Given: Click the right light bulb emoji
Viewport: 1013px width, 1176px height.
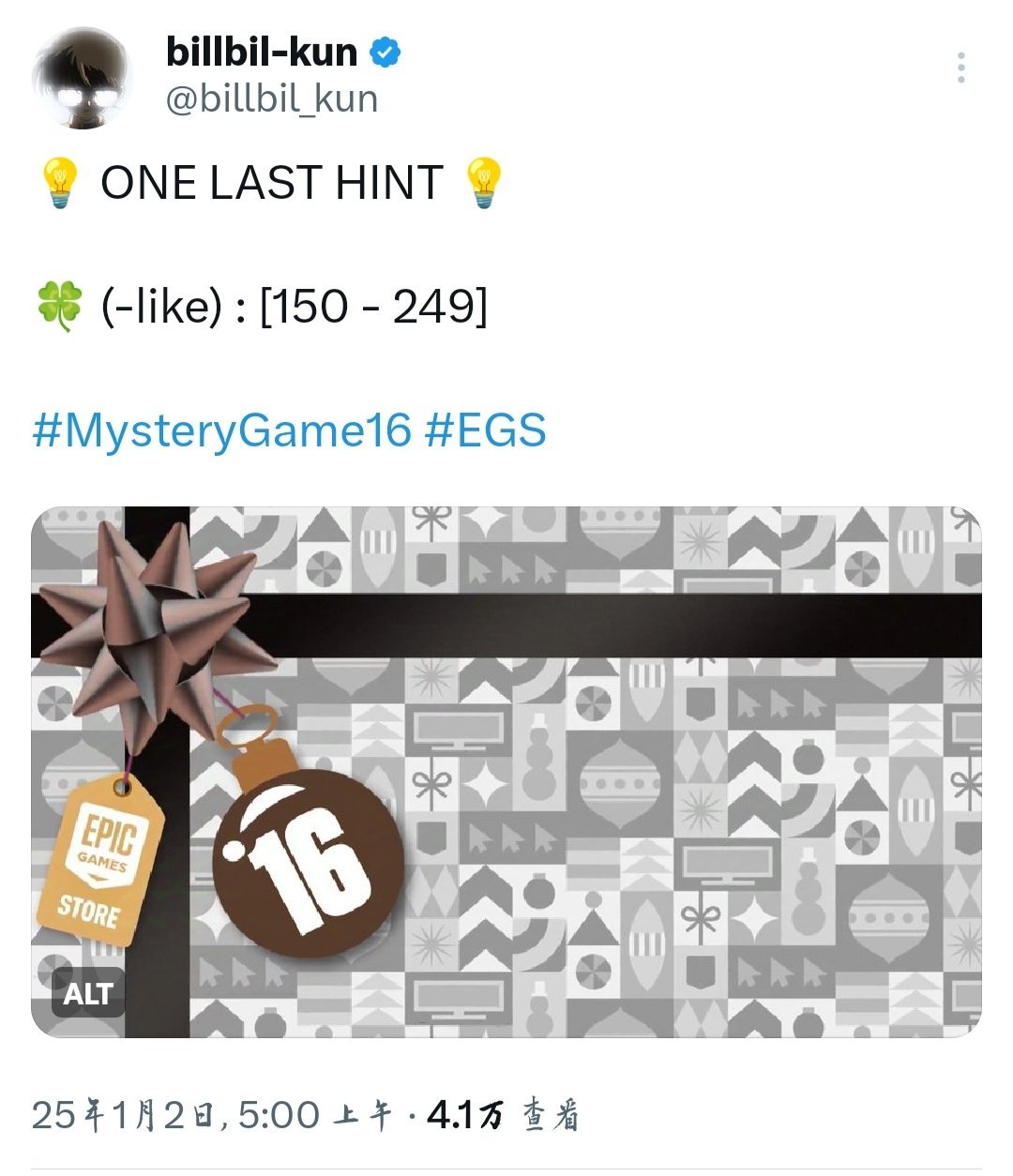Looking at the screenshot, I should tap(484, 183).
